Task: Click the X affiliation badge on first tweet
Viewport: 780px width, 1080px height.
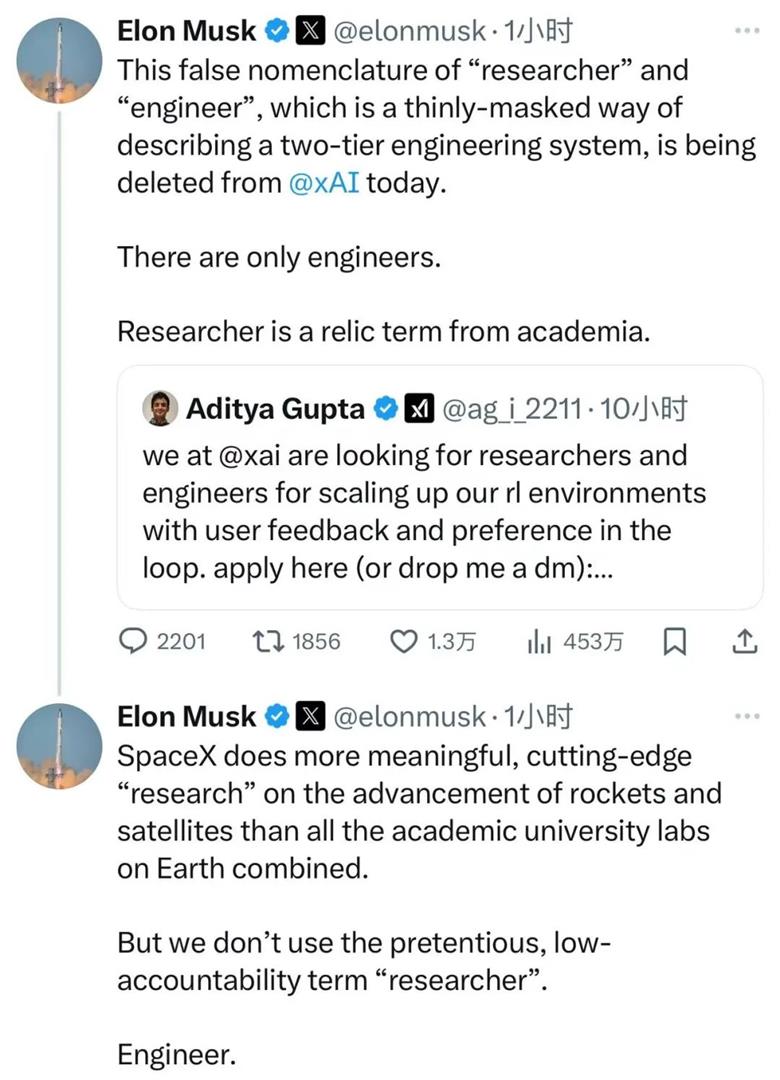Action: tap(312, 31)
